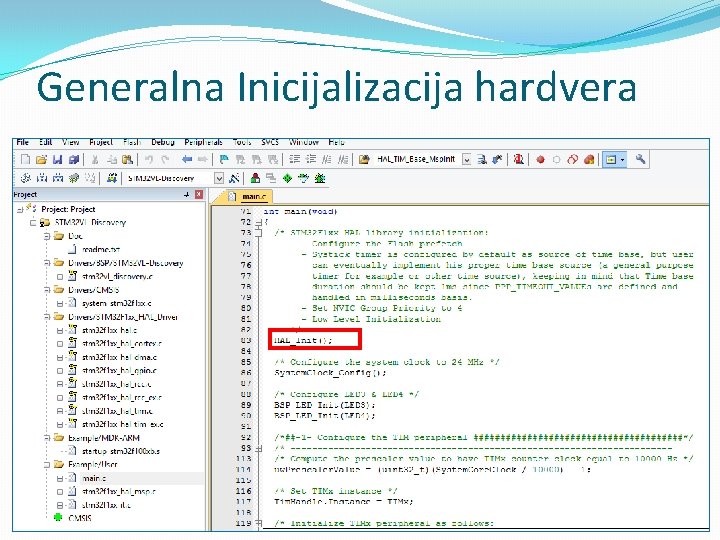Open the HAL_TIM_Base_MspInit search dropdown arrow

click(467, 160)
